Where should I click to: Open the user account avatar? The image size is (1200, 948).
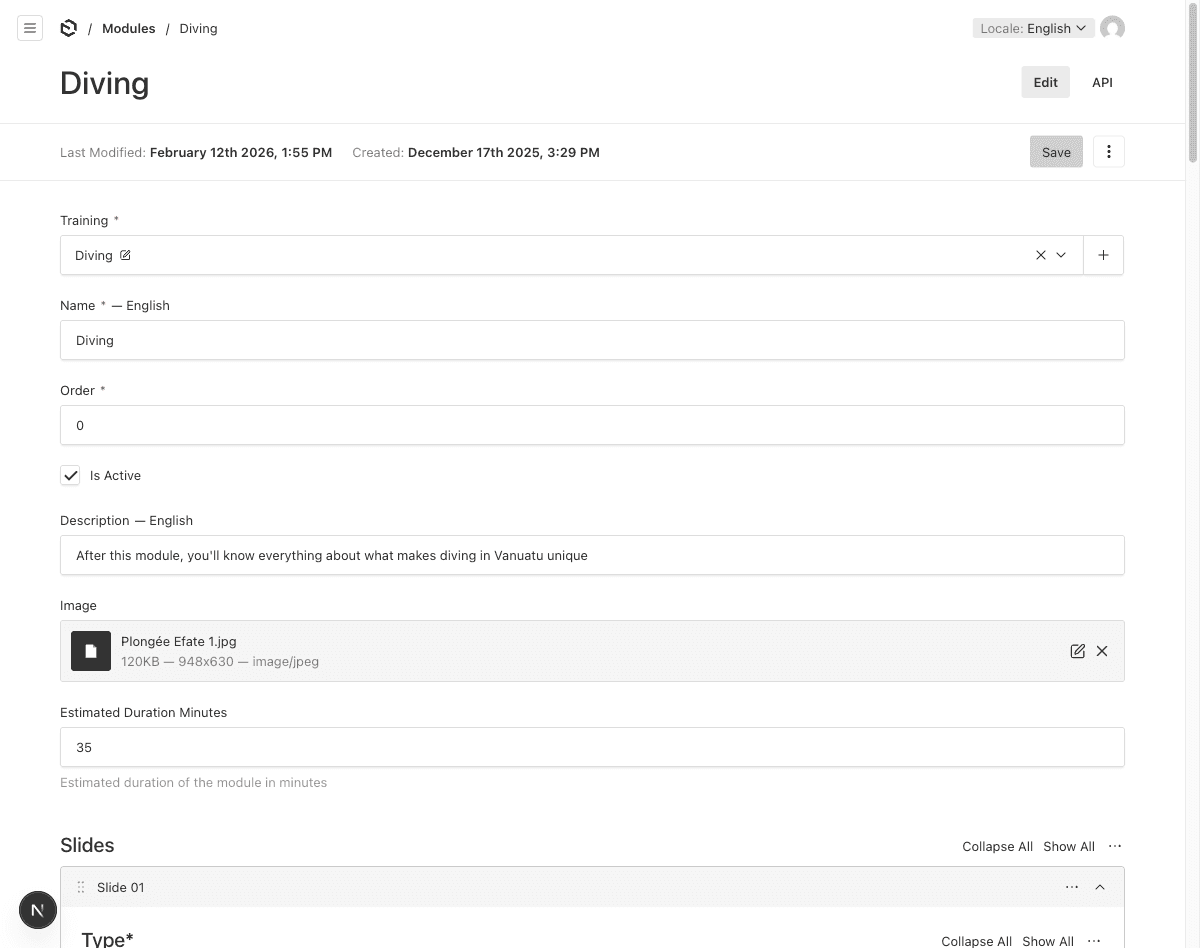click(1112, 28)
